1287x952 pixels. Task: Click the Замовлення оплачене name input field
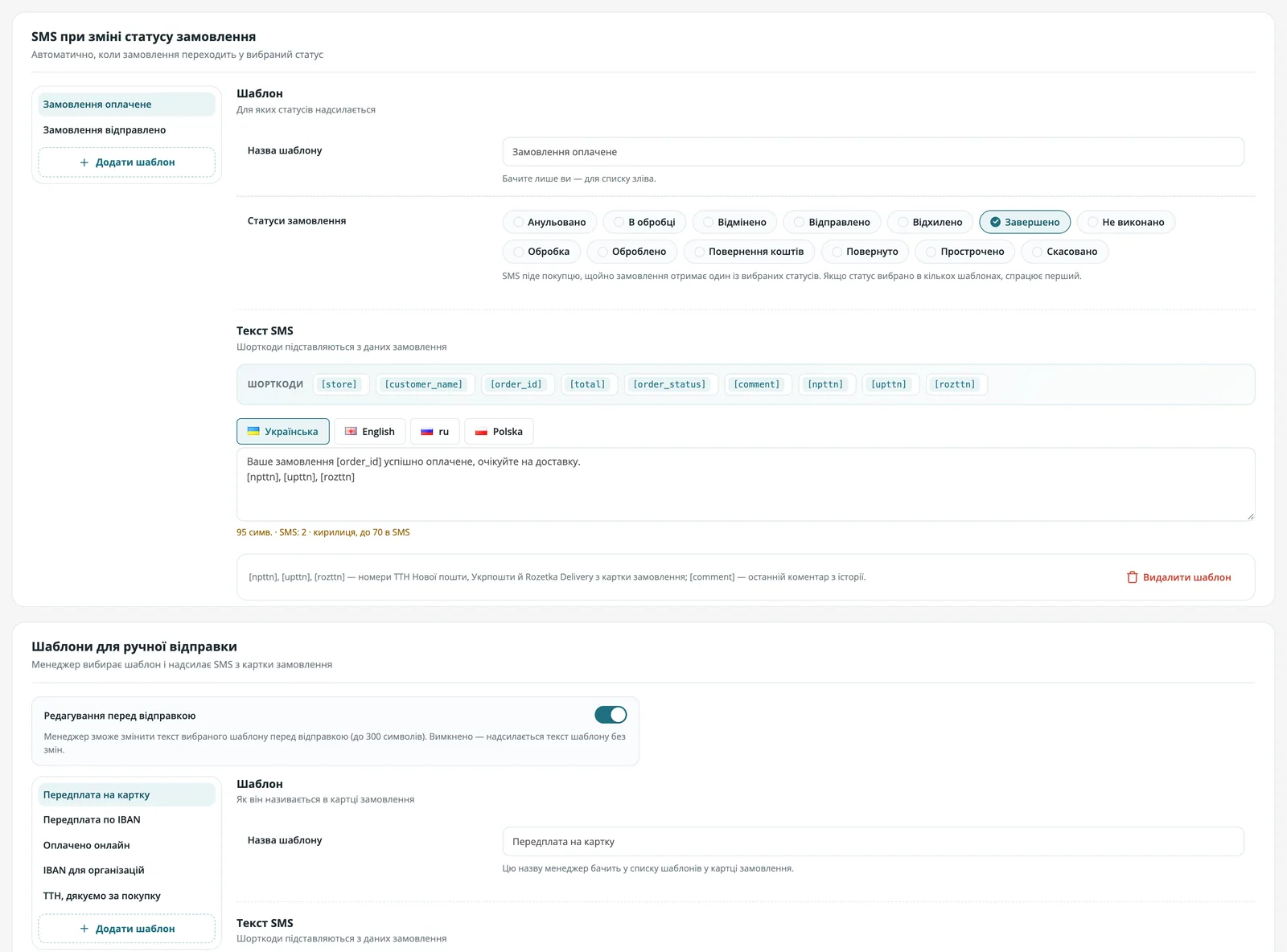(x=873, y=152)
